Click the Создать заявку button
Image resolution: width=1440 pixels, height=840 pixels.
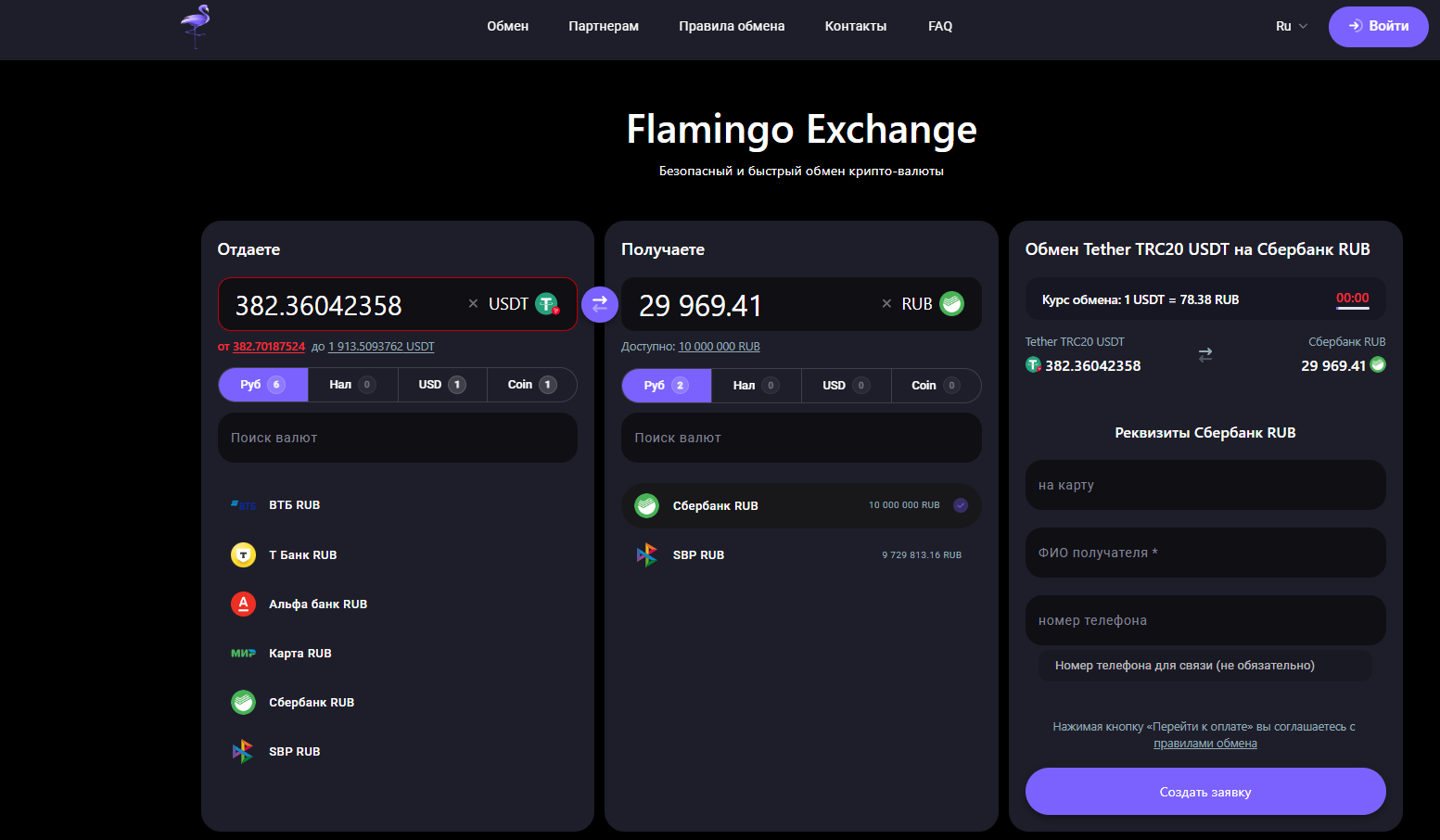click(1205, 792)
